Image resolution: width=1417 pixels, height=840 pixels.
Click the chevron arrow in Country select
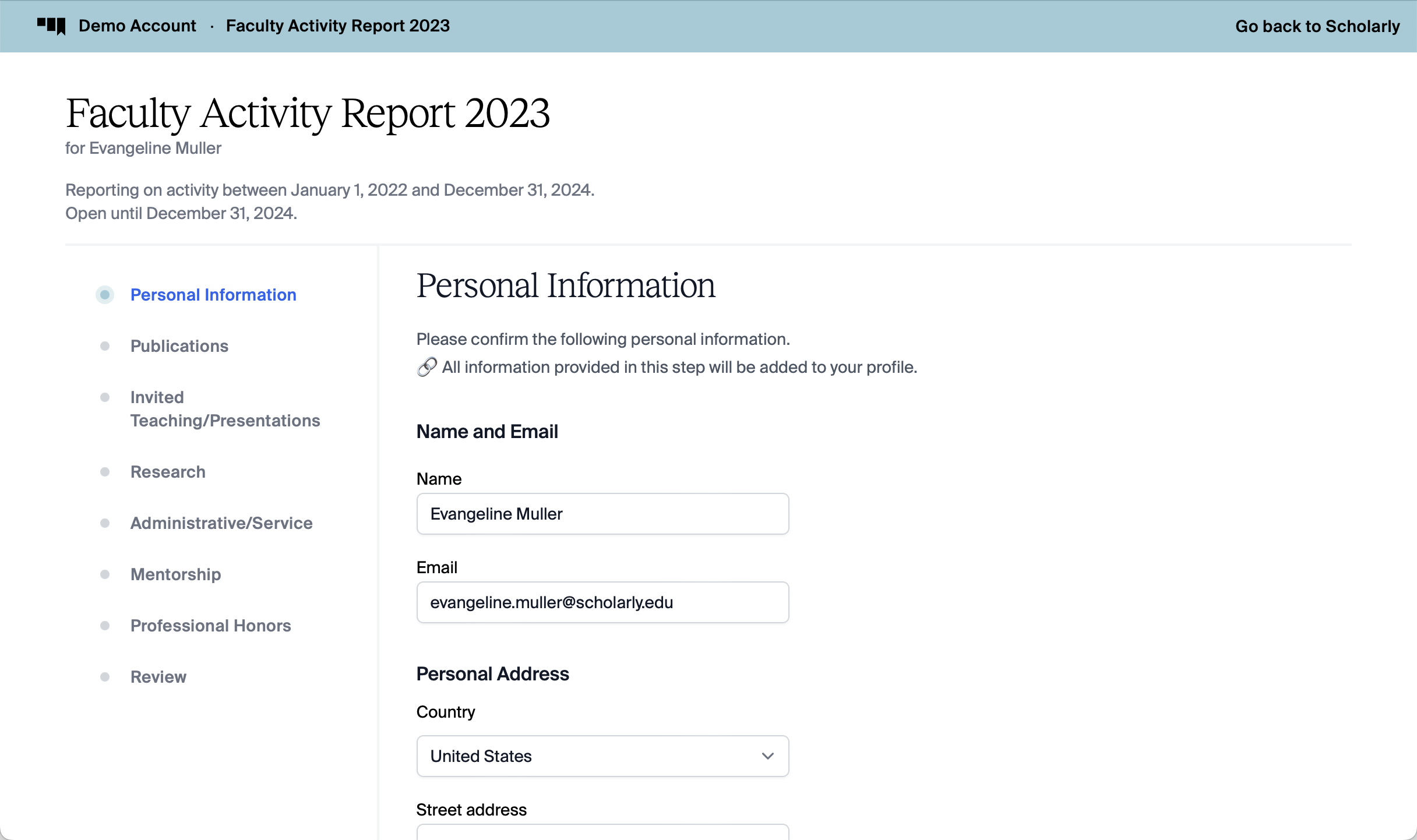768,756
